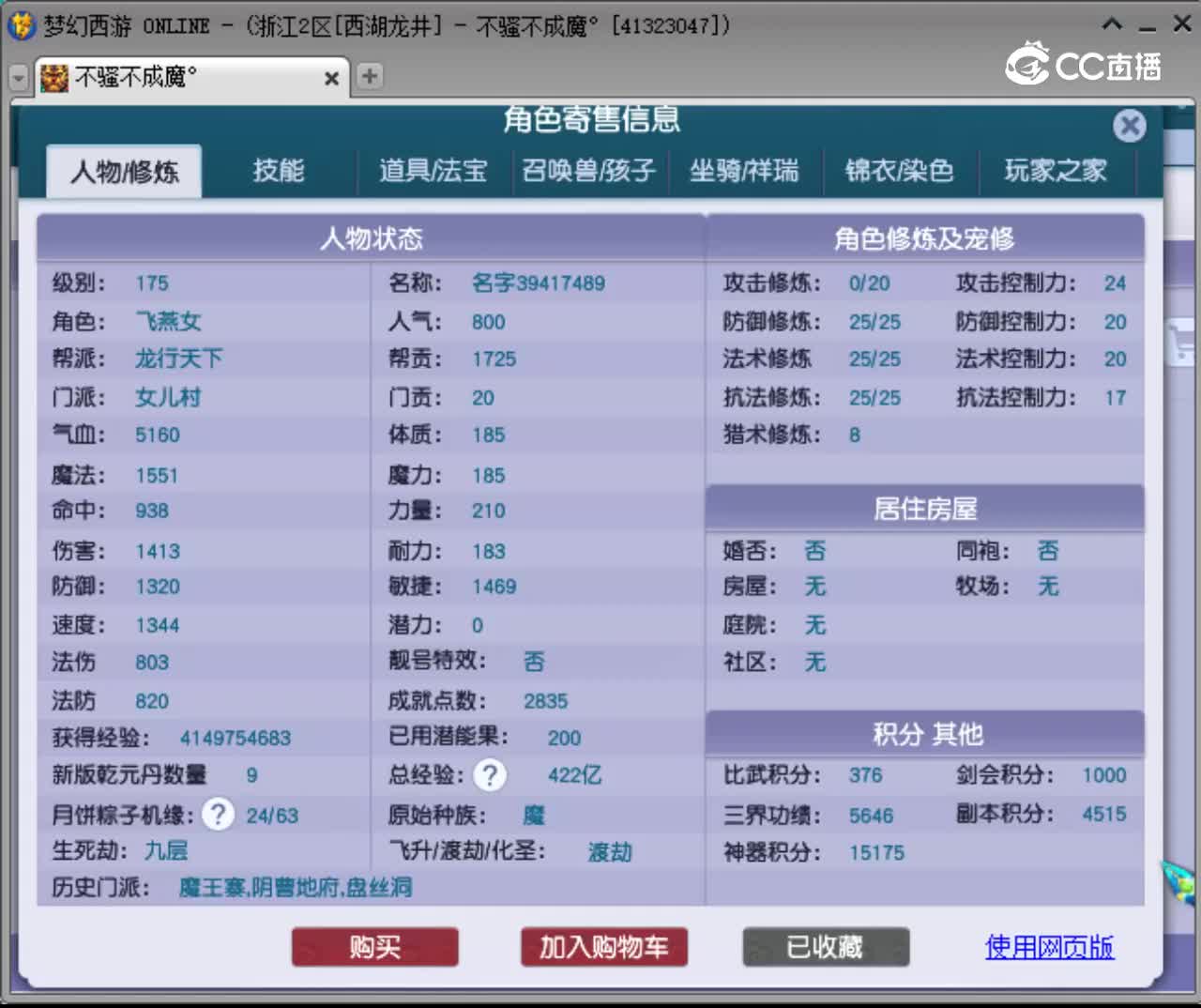This screenshot has width=1201, height=1008.
Task: Click the 生死劫 value 九层
Action: pos(166,850)
